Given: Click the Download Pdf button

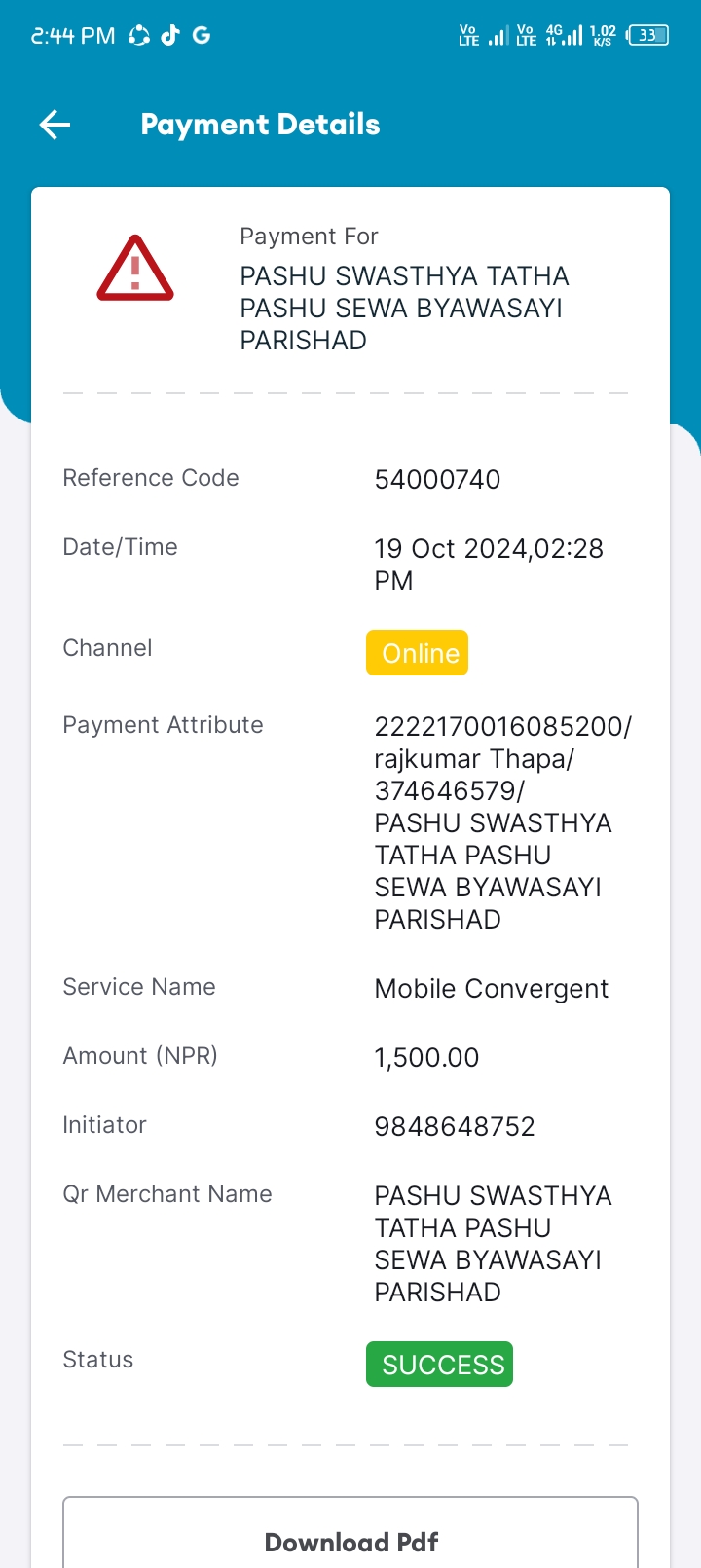Looking at the screenshot, I should pos(350,1532).
